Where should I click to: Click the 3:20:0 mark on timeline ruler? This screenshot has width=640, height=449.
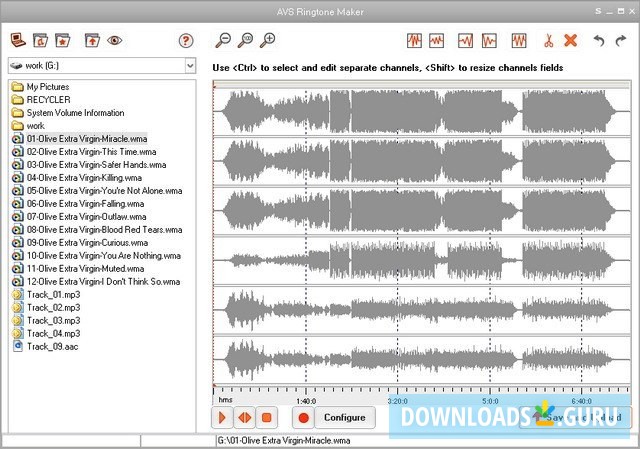pyautogui.click(x=398, y=401)
